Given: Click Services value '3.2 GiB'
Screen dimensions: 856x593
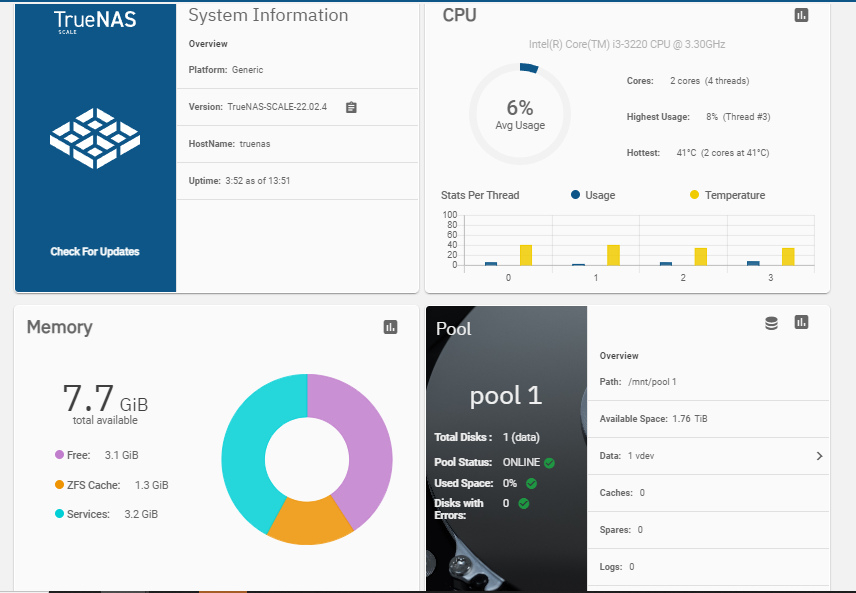Looking at the screenshot, I should 141,514.
